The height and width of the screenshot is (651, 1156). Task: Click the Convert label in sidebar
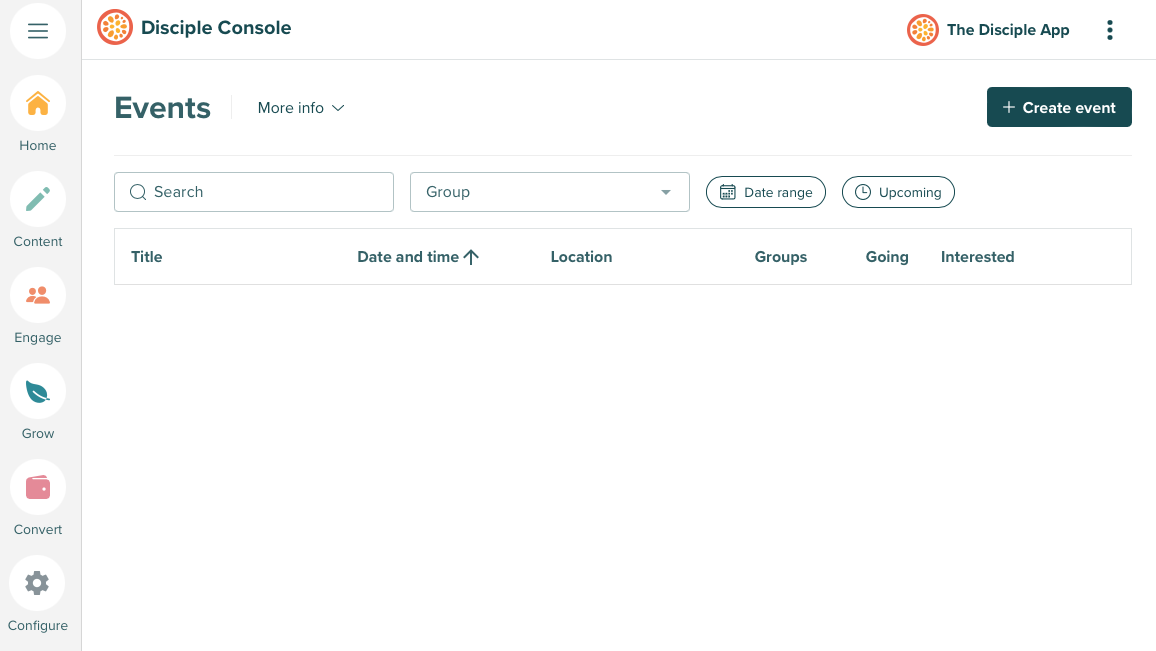click(x=38, y=529)
